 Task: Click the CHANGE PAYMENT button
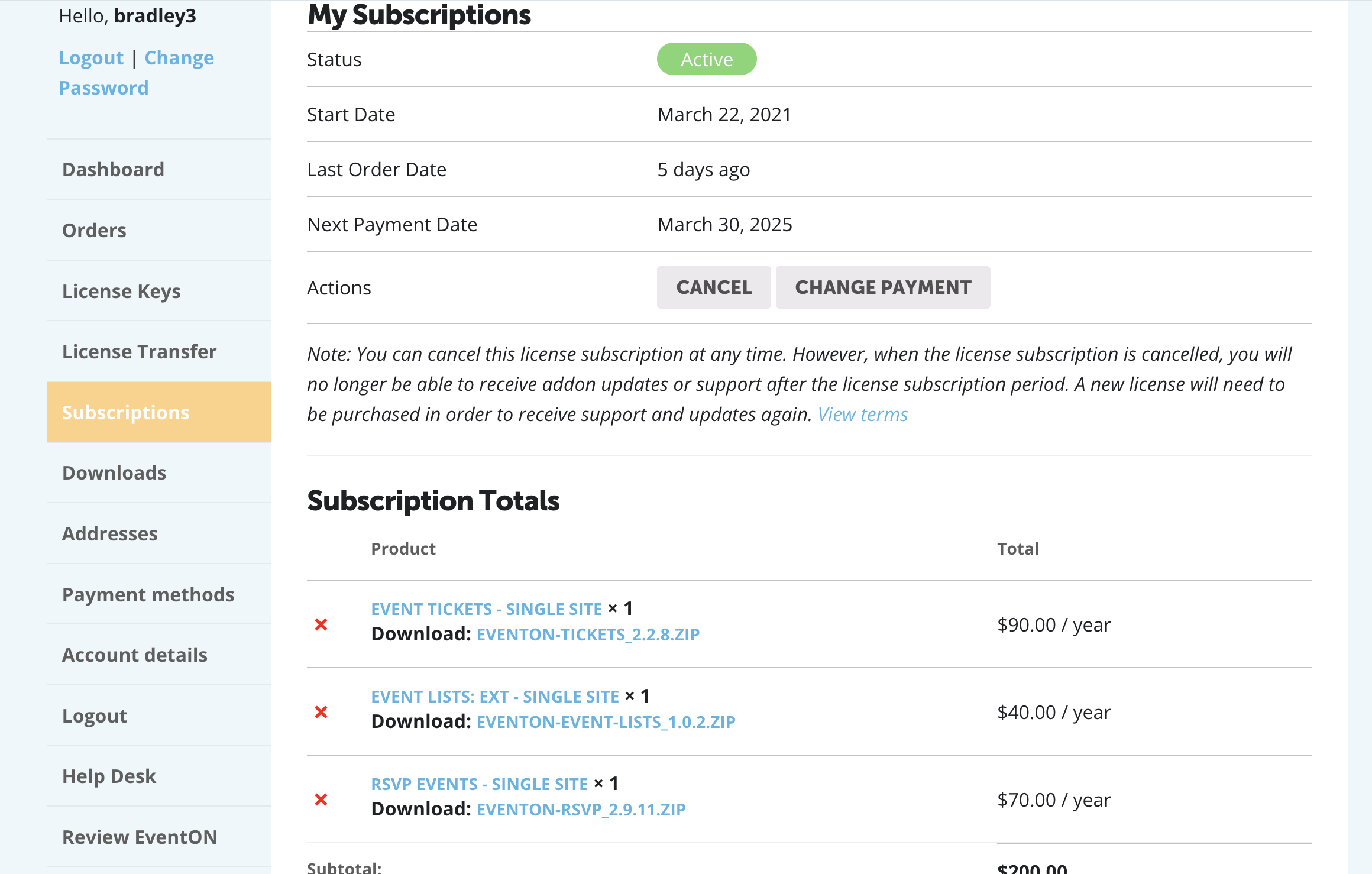click(x=883, y=287)
